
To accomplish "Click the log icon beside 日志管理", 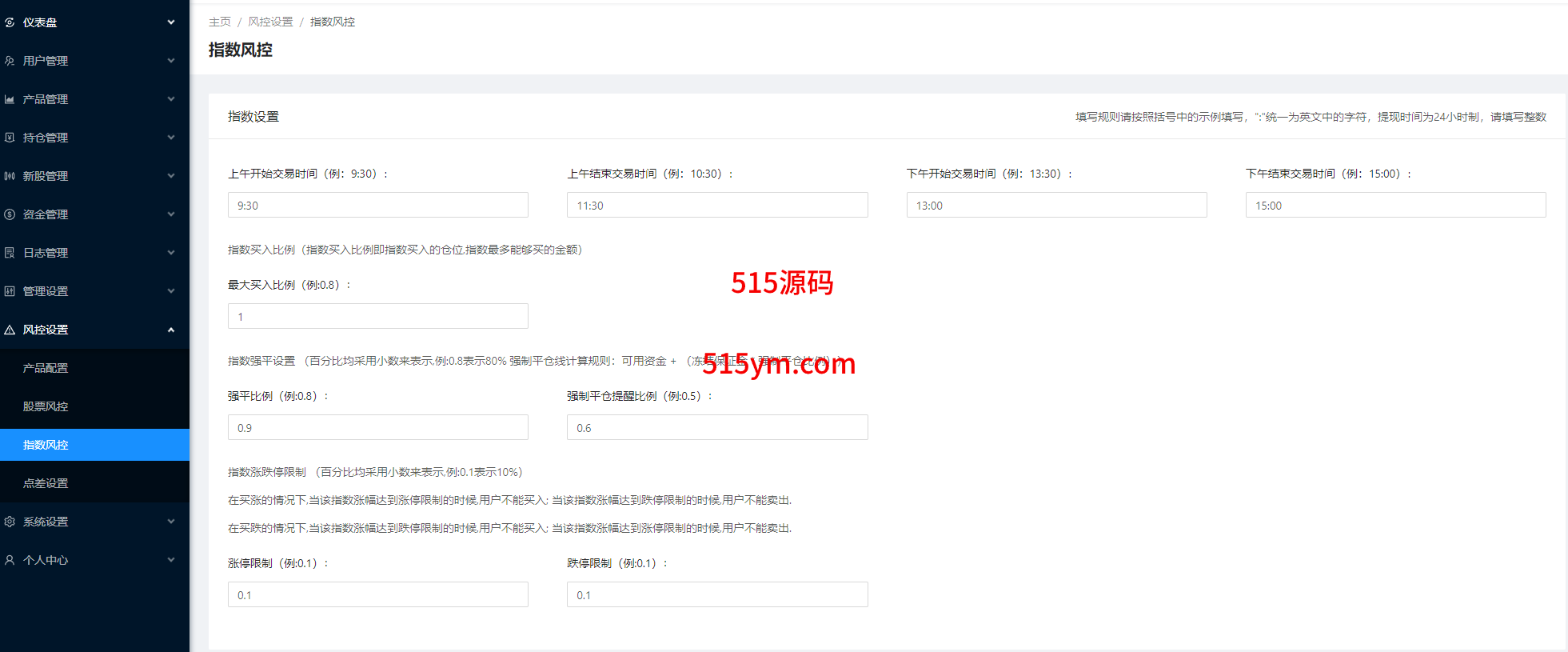I will pos(10,253).
